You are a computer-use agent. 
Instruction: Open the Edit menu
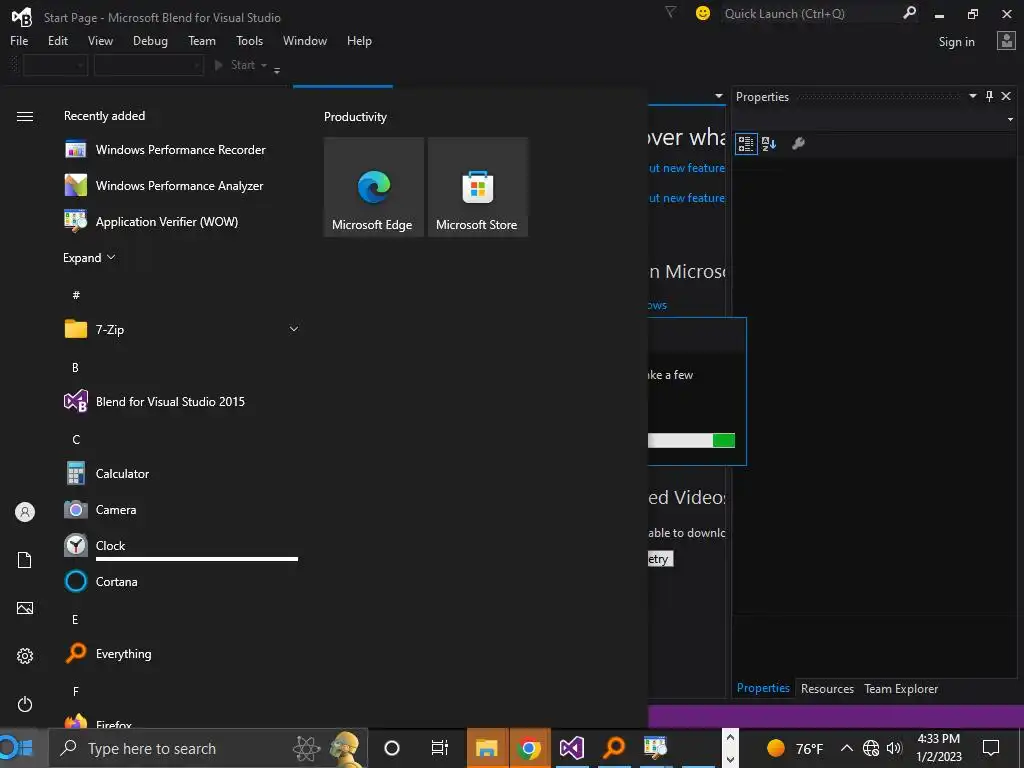pos(57,40)
